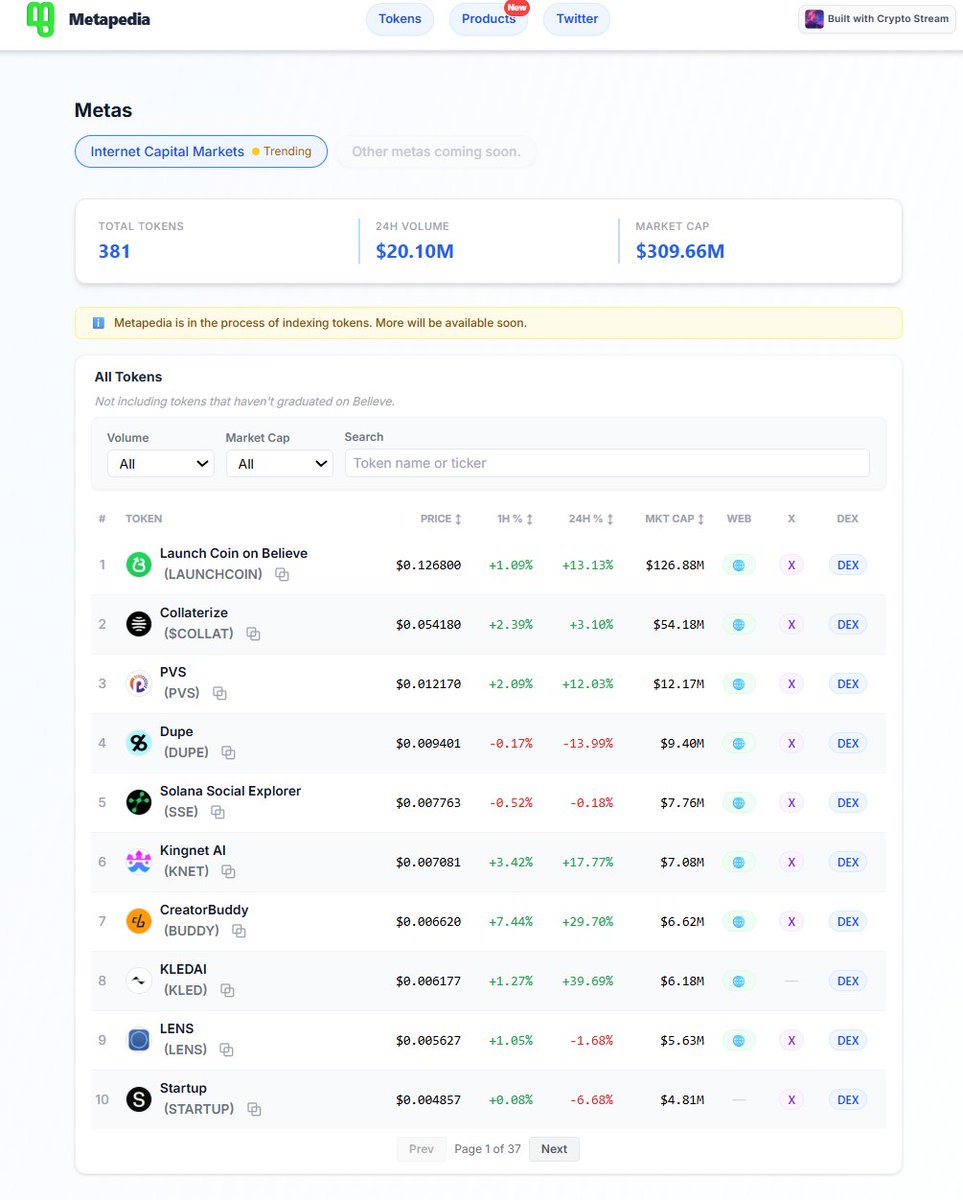This screenshot has height=1200, width=963.
Task: Go to the next page of tokens
Action: pyautogui.click(x=554, y=1149)
